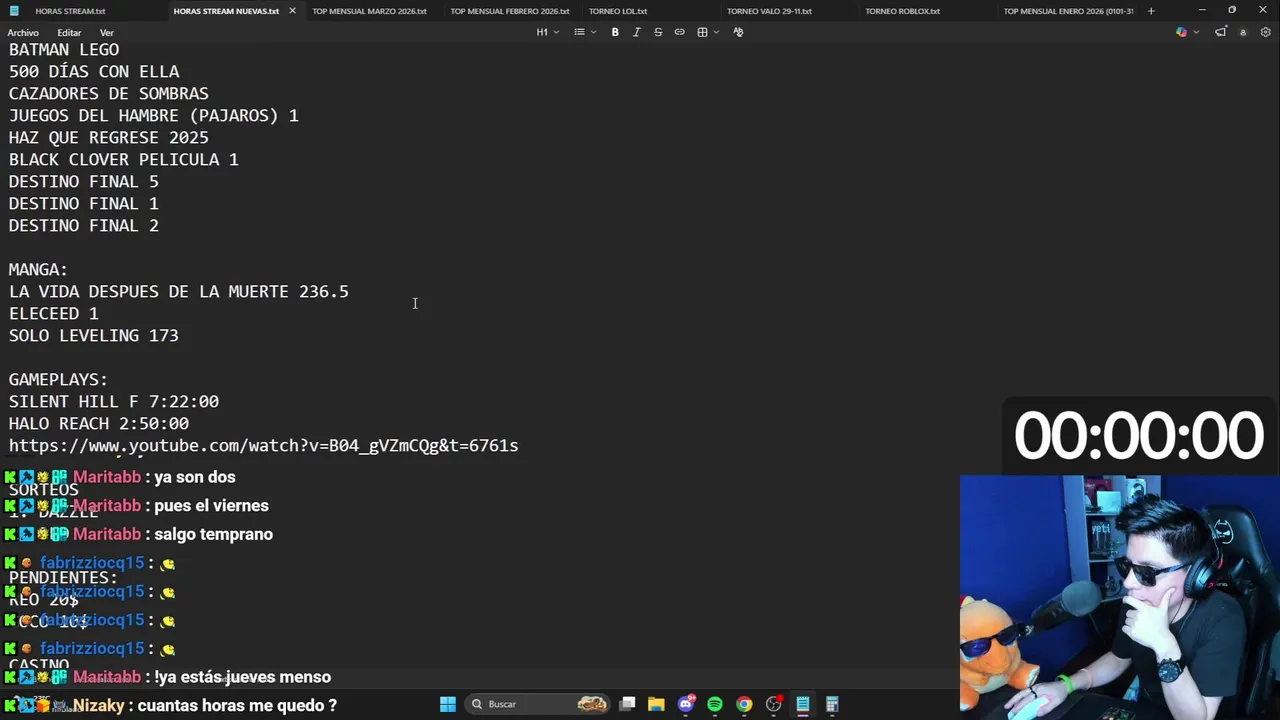Open Notepad settings gear

point(1265,32)
